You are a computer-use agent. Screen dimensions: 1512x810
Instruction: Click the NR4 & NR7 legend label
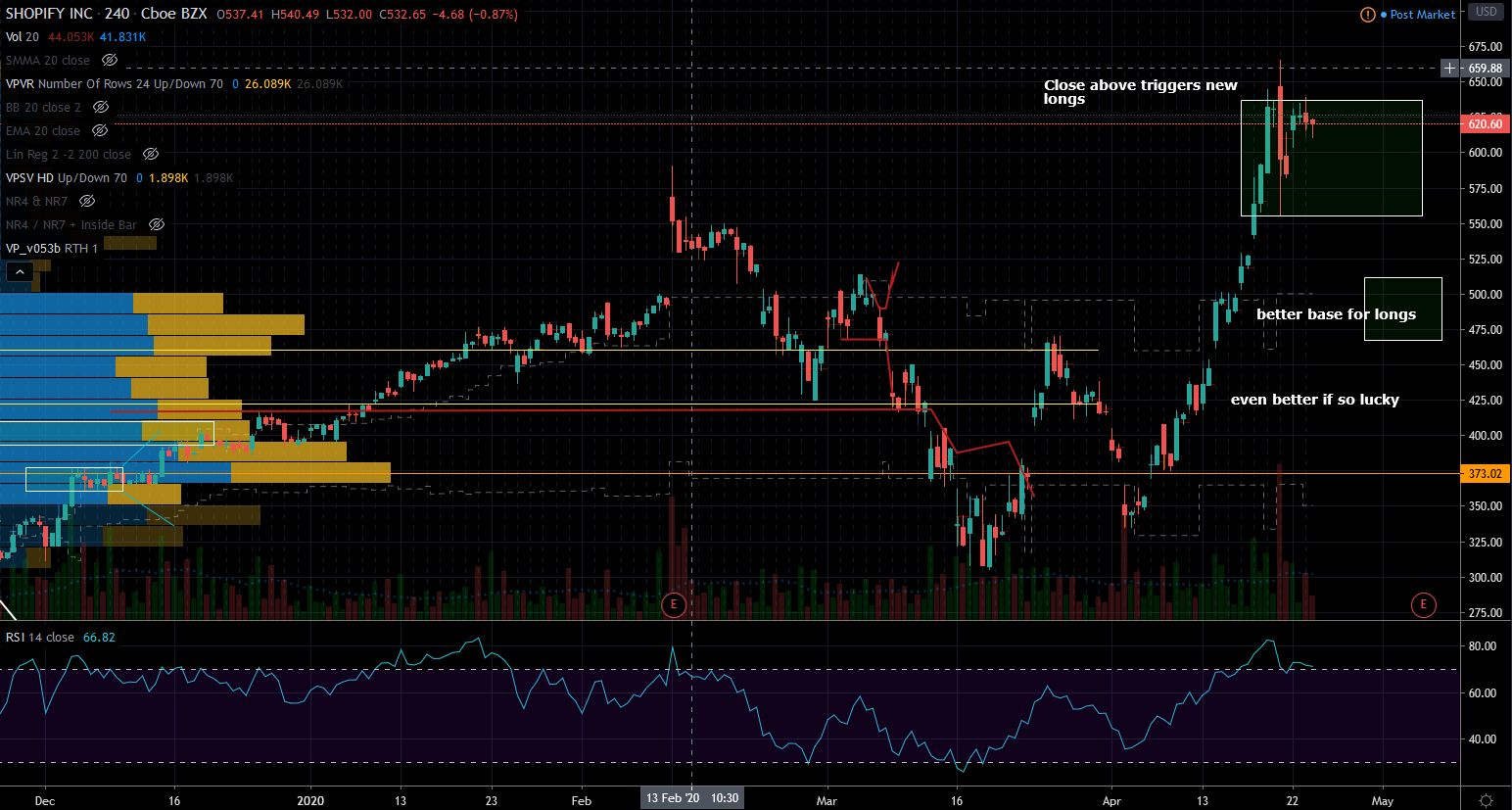pyautogui.click(x=37, y=202)
